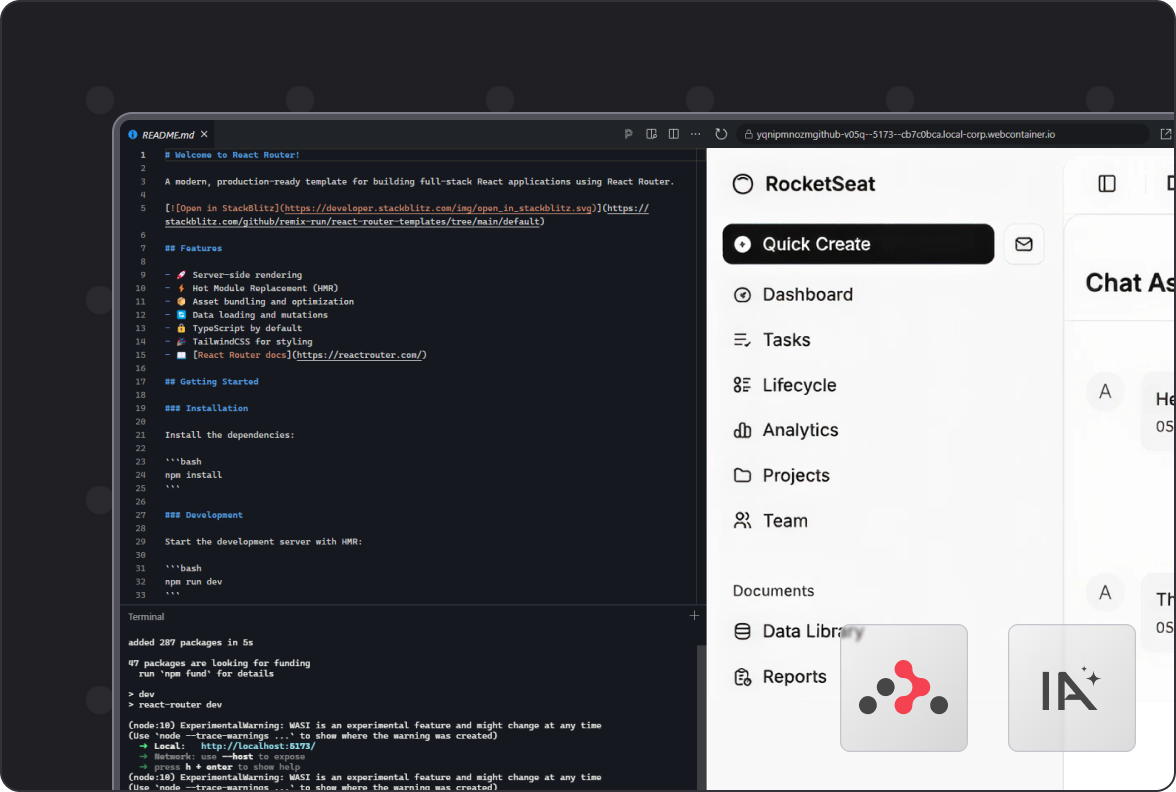Click the Documents section heading
The image size is (1176, 792).
point(773,591)
